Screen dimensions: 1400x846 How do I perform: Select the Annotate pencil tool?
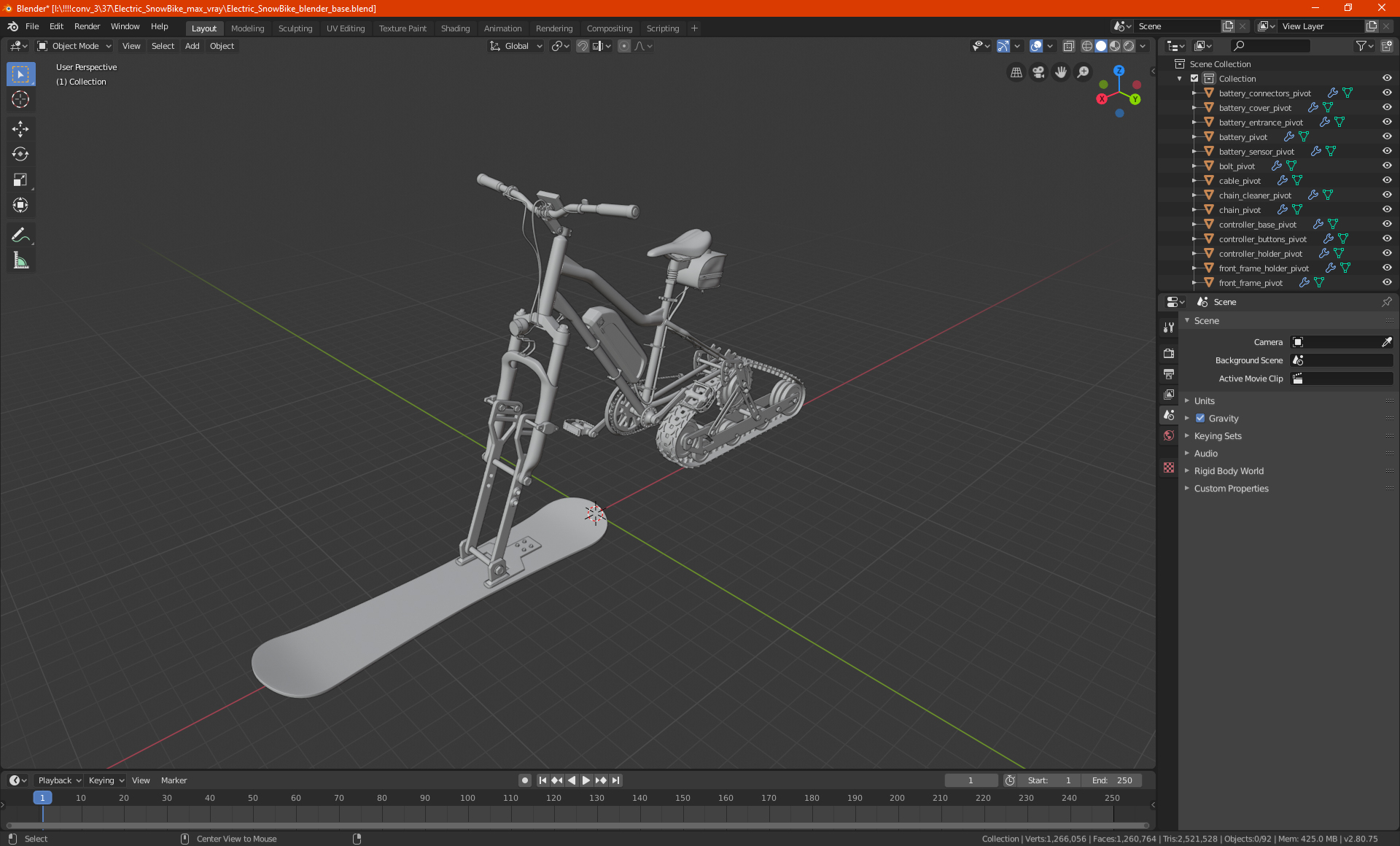click(x=20, y=236)
